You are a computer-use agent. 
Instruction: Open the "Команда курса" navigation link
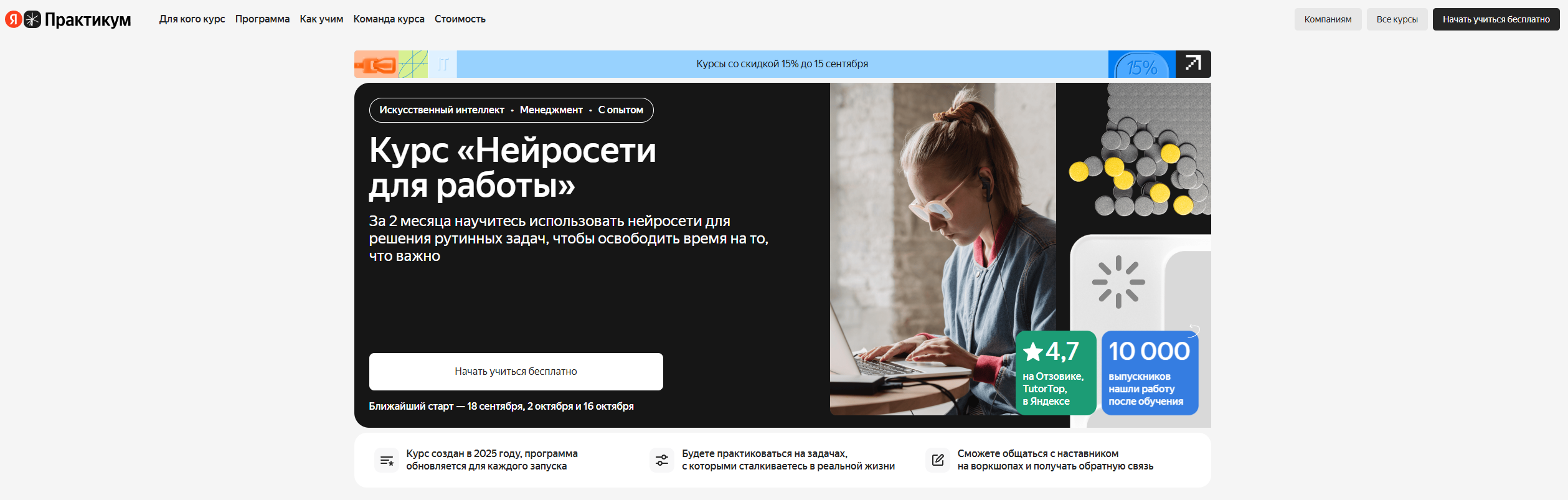click(389, 19)
